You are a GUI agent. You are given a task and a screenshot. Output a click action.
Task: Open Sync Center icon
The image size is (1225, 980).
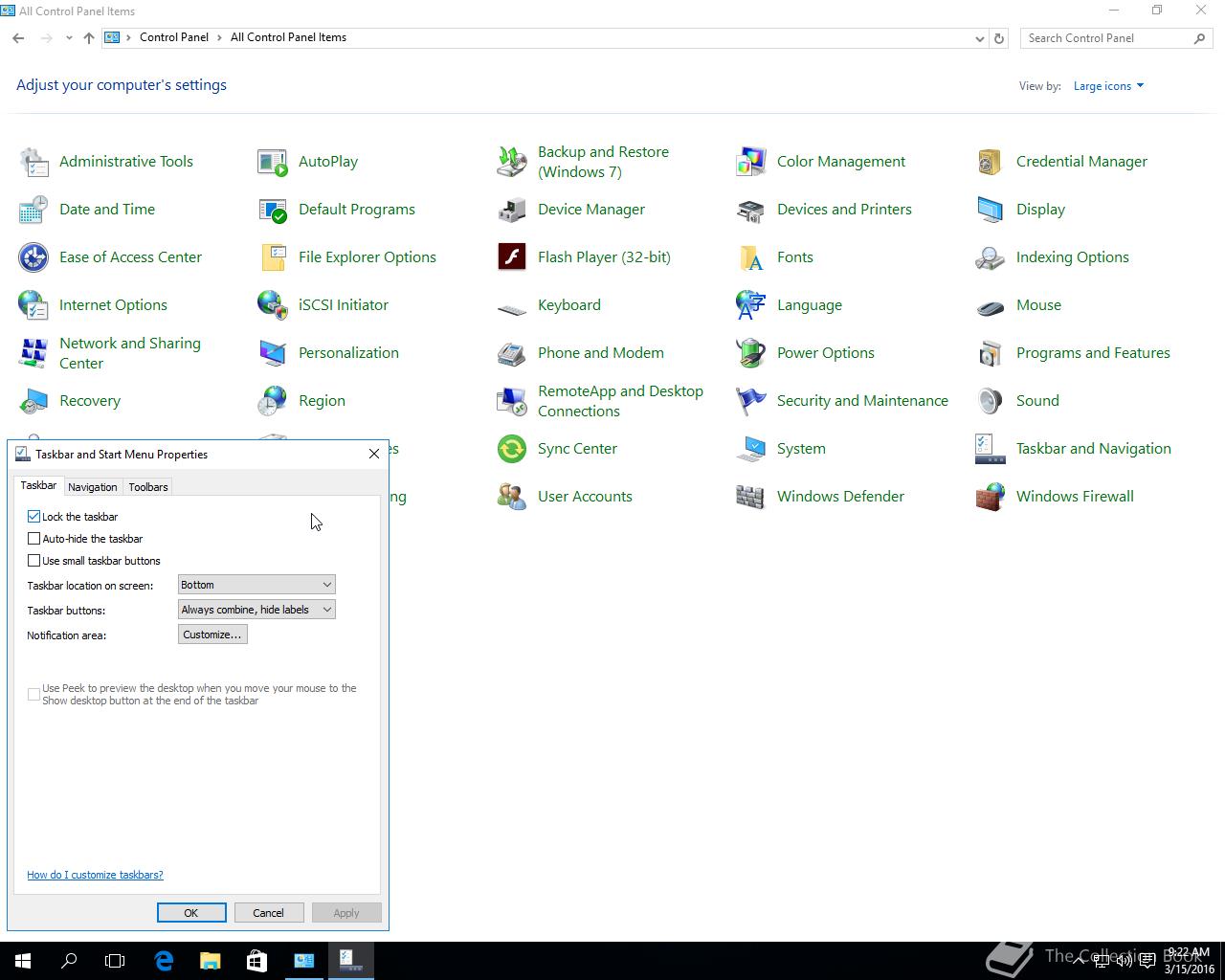pos(512,449)
